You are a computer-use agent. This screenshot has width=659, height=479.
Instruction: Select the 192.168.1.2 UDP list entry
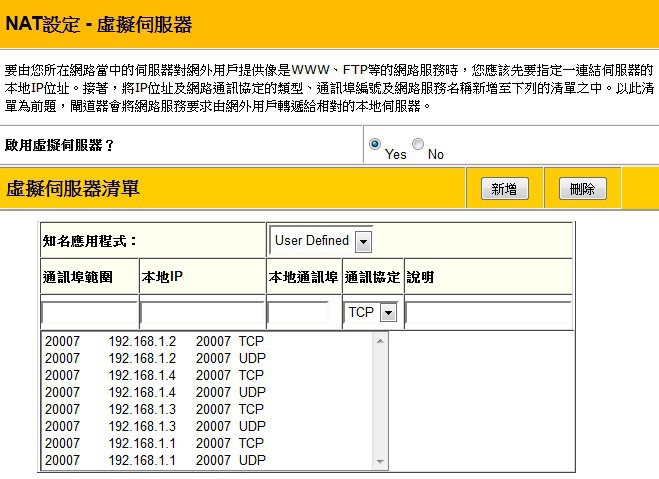pyautogui.click(x=155, y=358)
